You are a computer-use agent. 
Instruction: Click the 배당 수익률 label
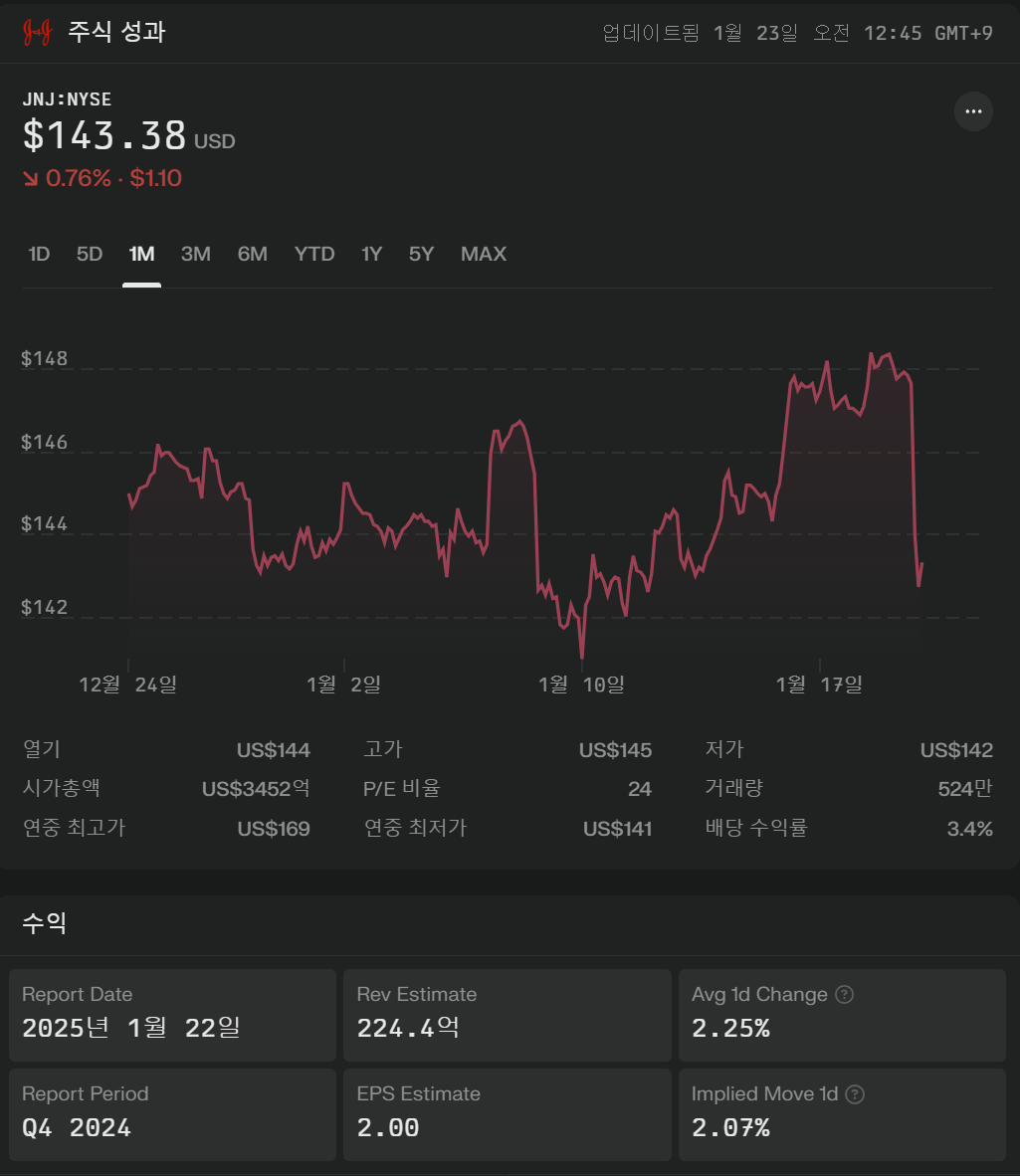(756, 828)
